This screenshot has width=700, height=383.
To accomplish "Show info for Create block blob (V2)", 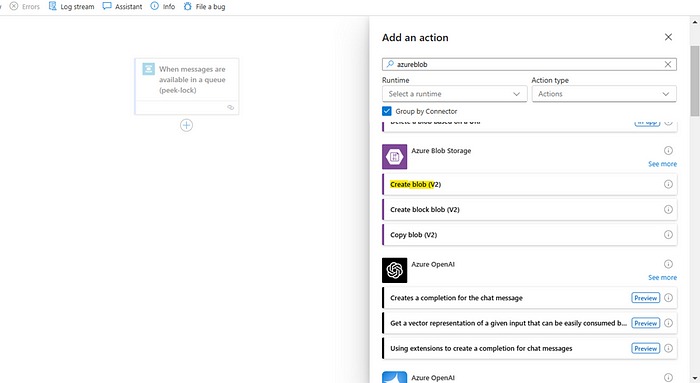I will click(x=668, y=209).
